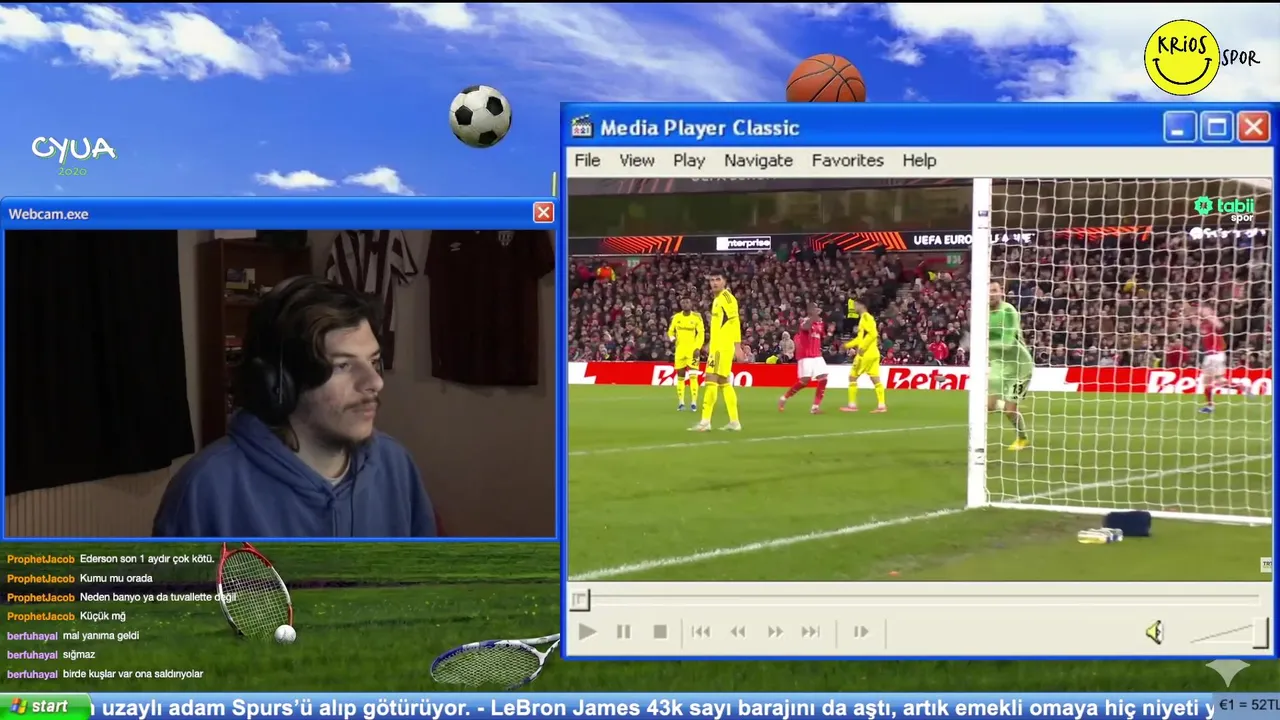Close the Media Player Classic window
Image resolution: width=1280 pixels, height=720 pixels.
point(1254,127)
